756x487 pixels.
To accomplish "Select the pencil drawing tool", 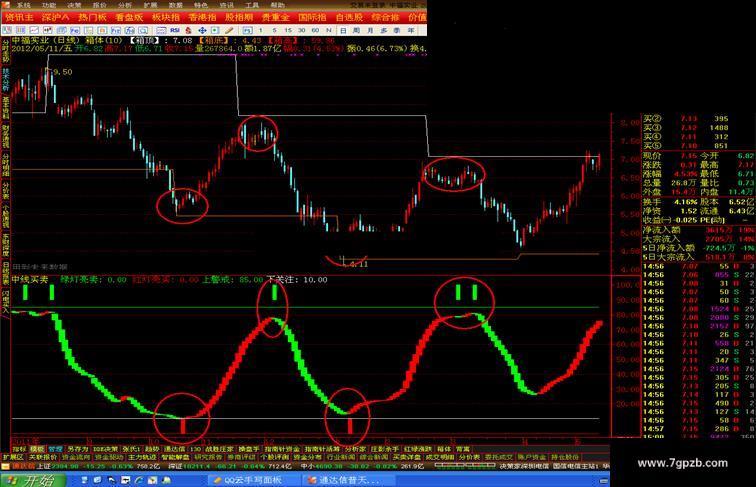I will 229,30.
